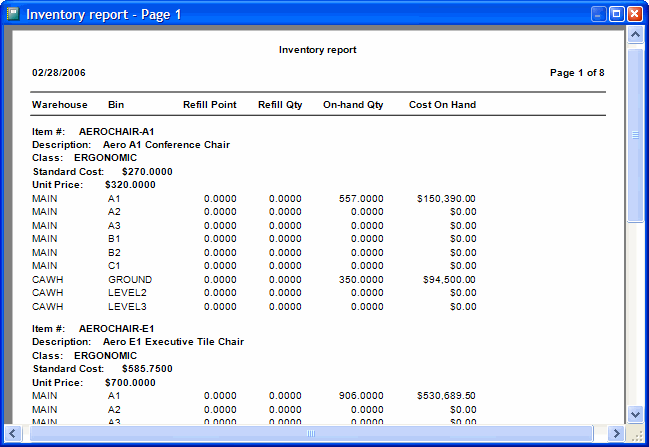Click the Refill Qty column header
The width and height of the screenshot is (649, 447).
[280, 105]
